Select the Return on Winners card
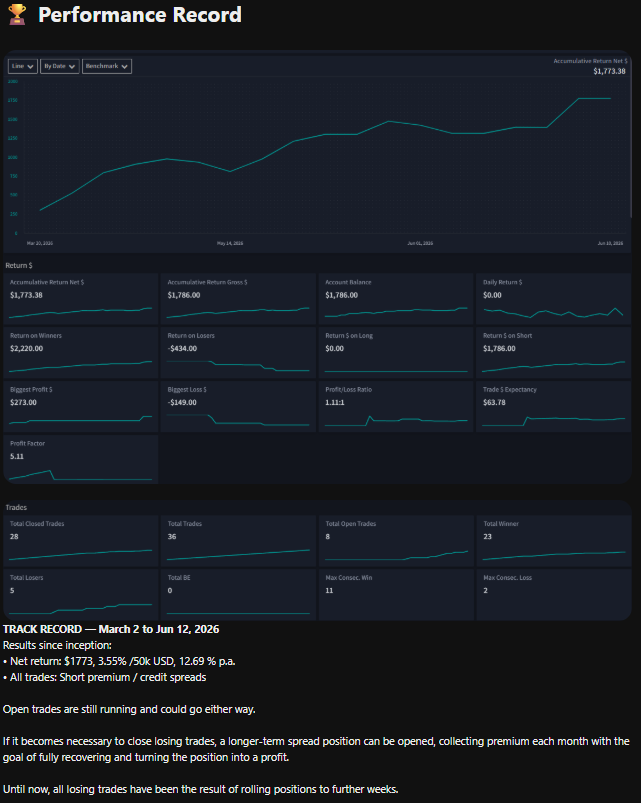The height and width of the screenshot is (803, 641). click(x=81, y=352)
